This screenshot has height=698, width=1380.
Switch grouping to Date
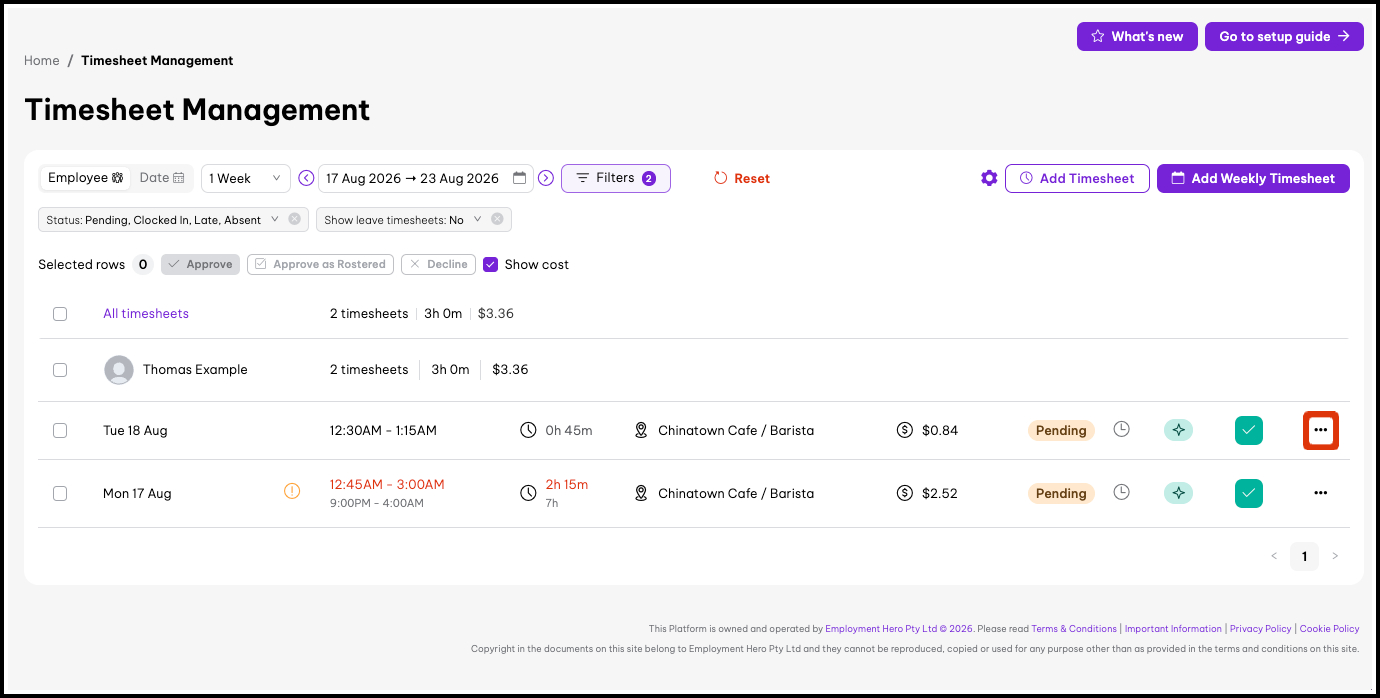pos(161,178)
